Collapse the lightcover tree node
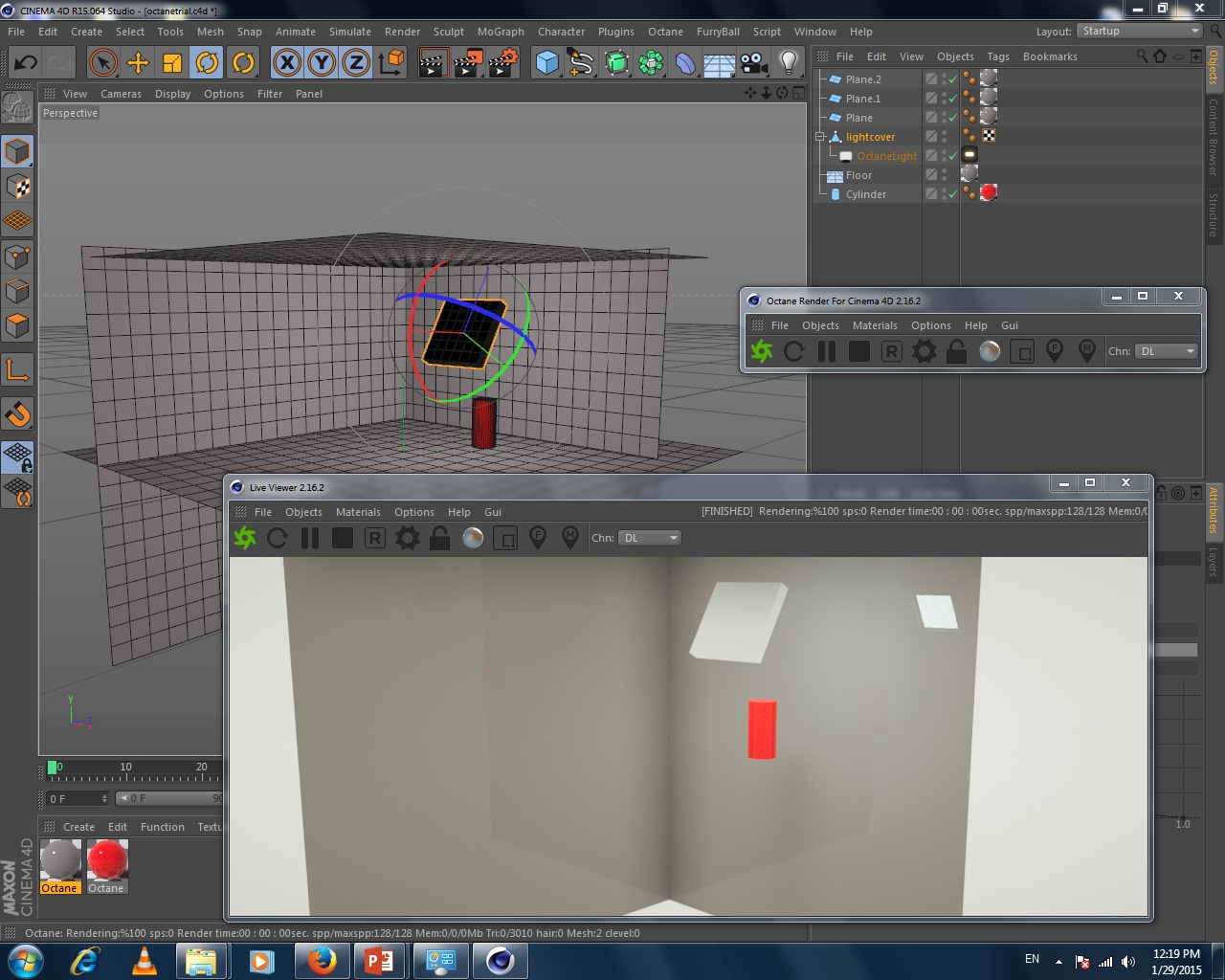This screenshot has width=1225, height=980. tap(820, 137)
